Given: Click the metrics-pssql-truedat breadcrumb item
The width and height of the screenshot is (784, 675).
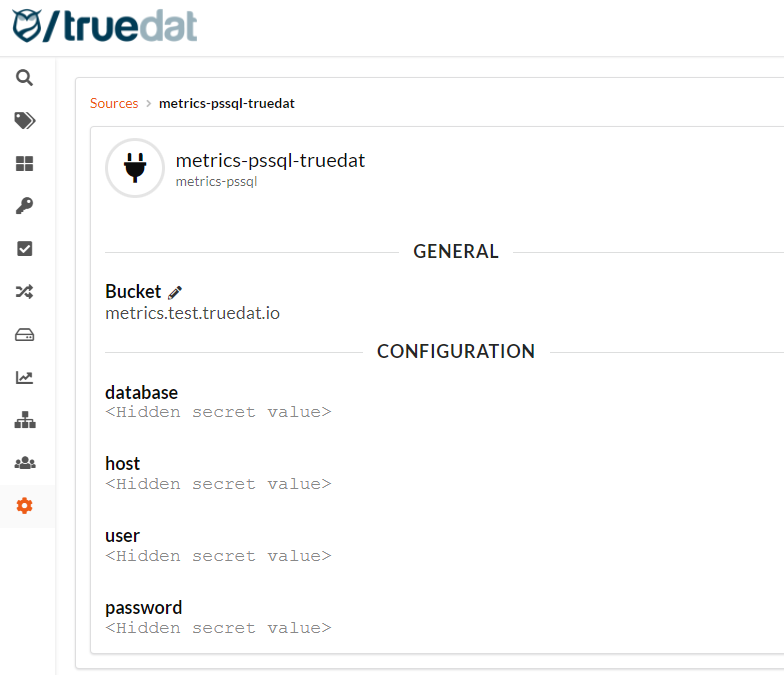Looking at the screenshot, I should click(x=227, y=103).
